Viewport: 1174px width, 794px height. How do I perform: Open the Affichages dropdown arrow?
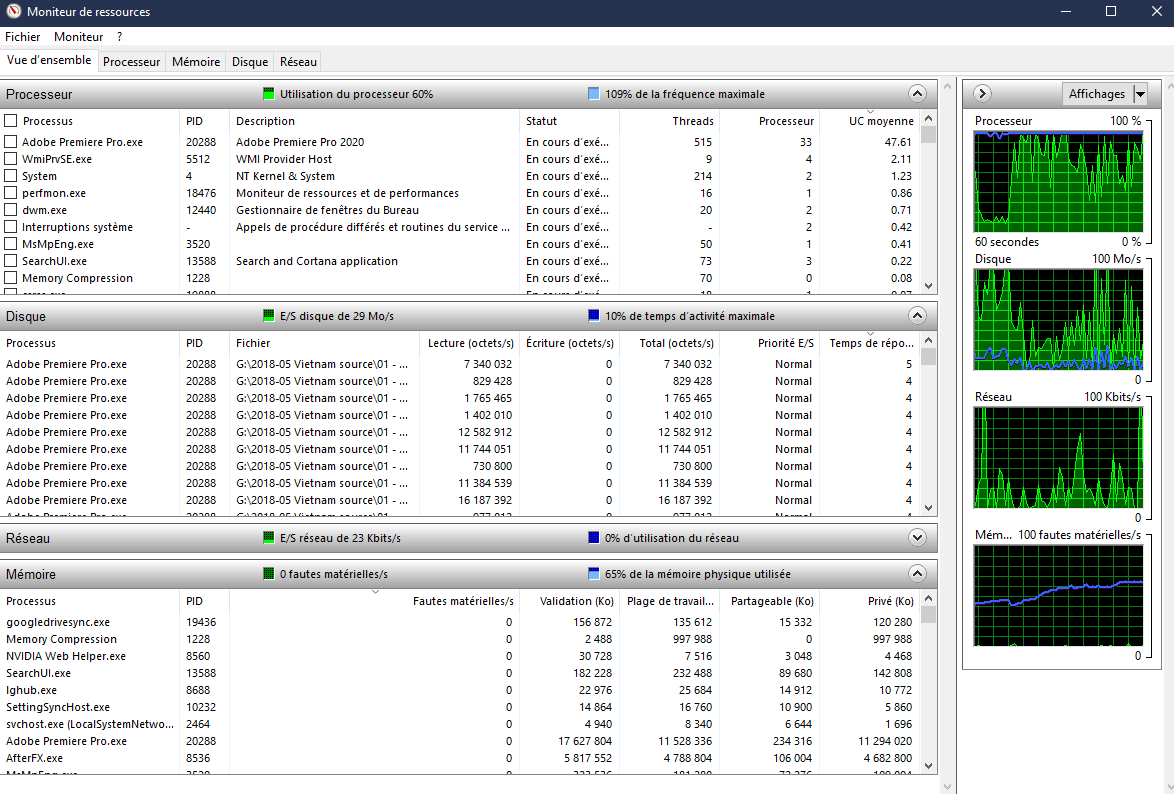[x=1140, y=94]
